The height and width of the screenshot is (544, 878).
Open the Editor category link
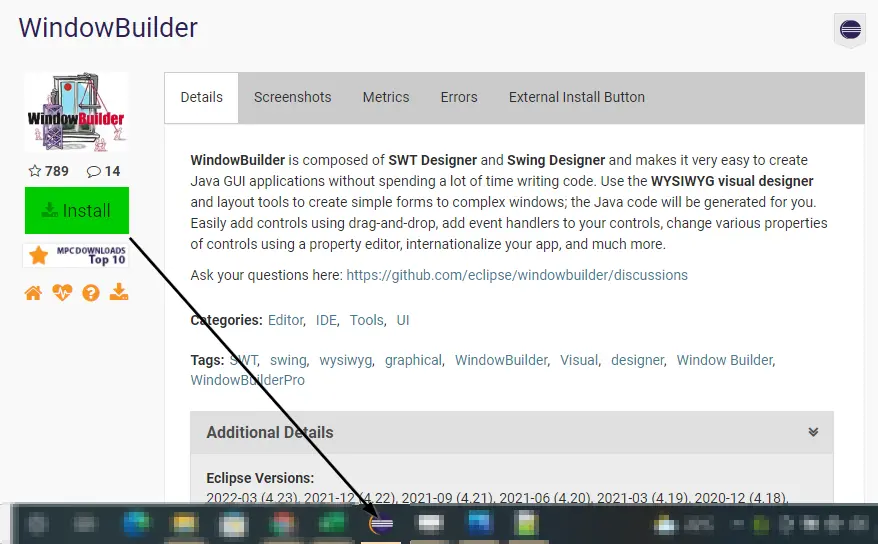286,320
